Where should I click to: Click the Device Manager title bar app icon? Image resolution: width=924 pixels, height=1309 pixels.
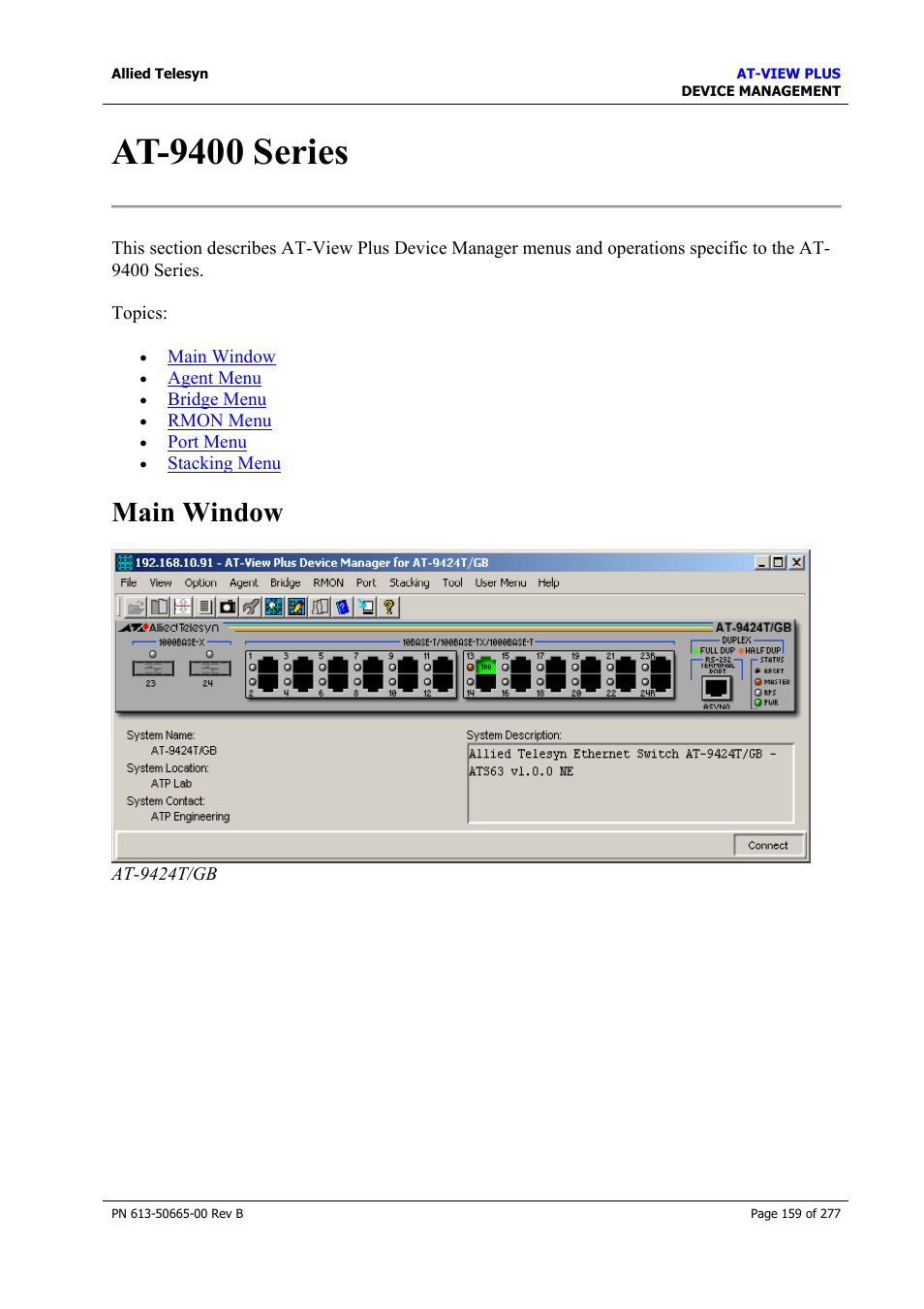(124, 562)
